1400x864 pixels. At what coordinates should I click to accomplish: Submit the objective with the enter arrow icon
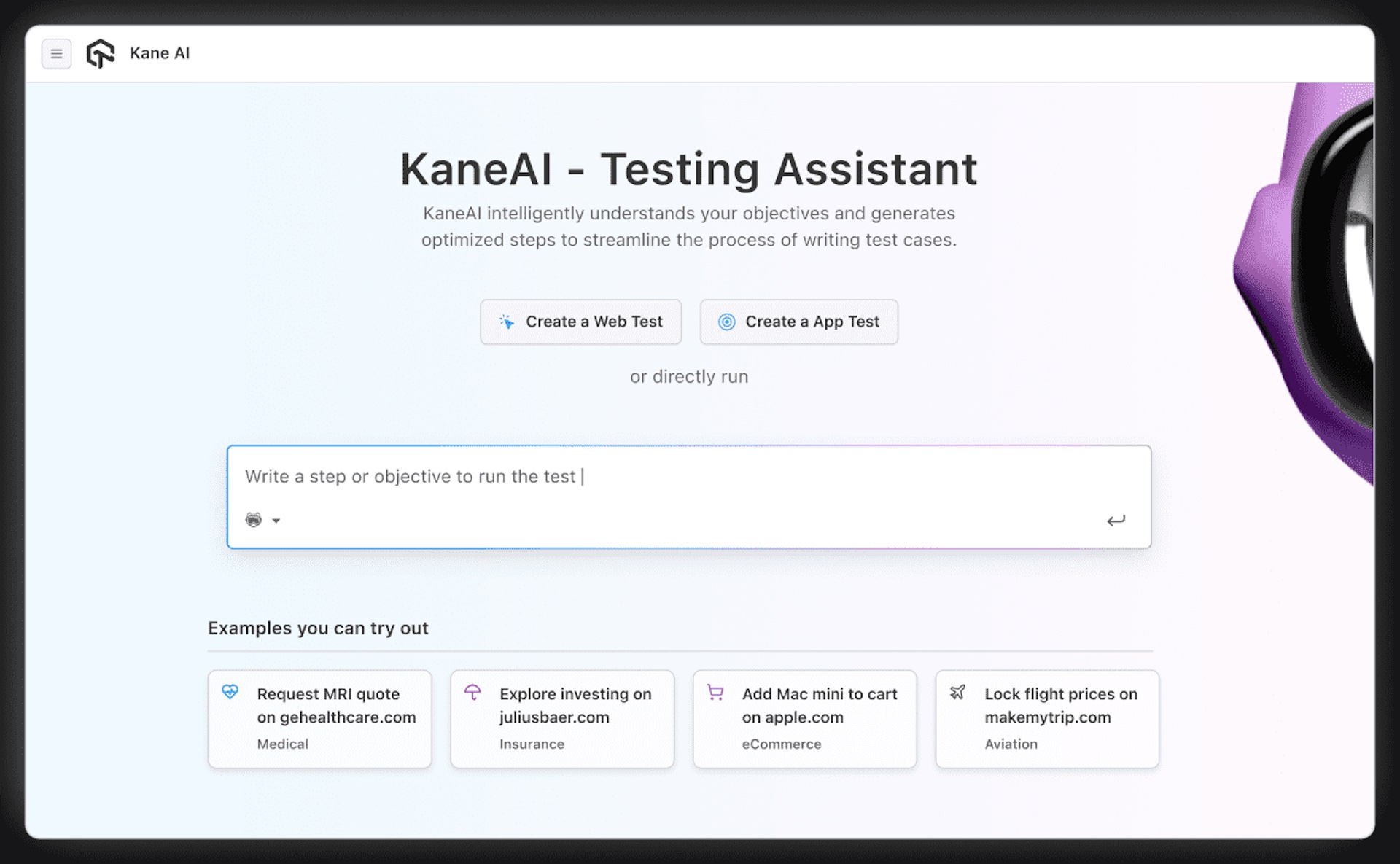(1116, 521)
